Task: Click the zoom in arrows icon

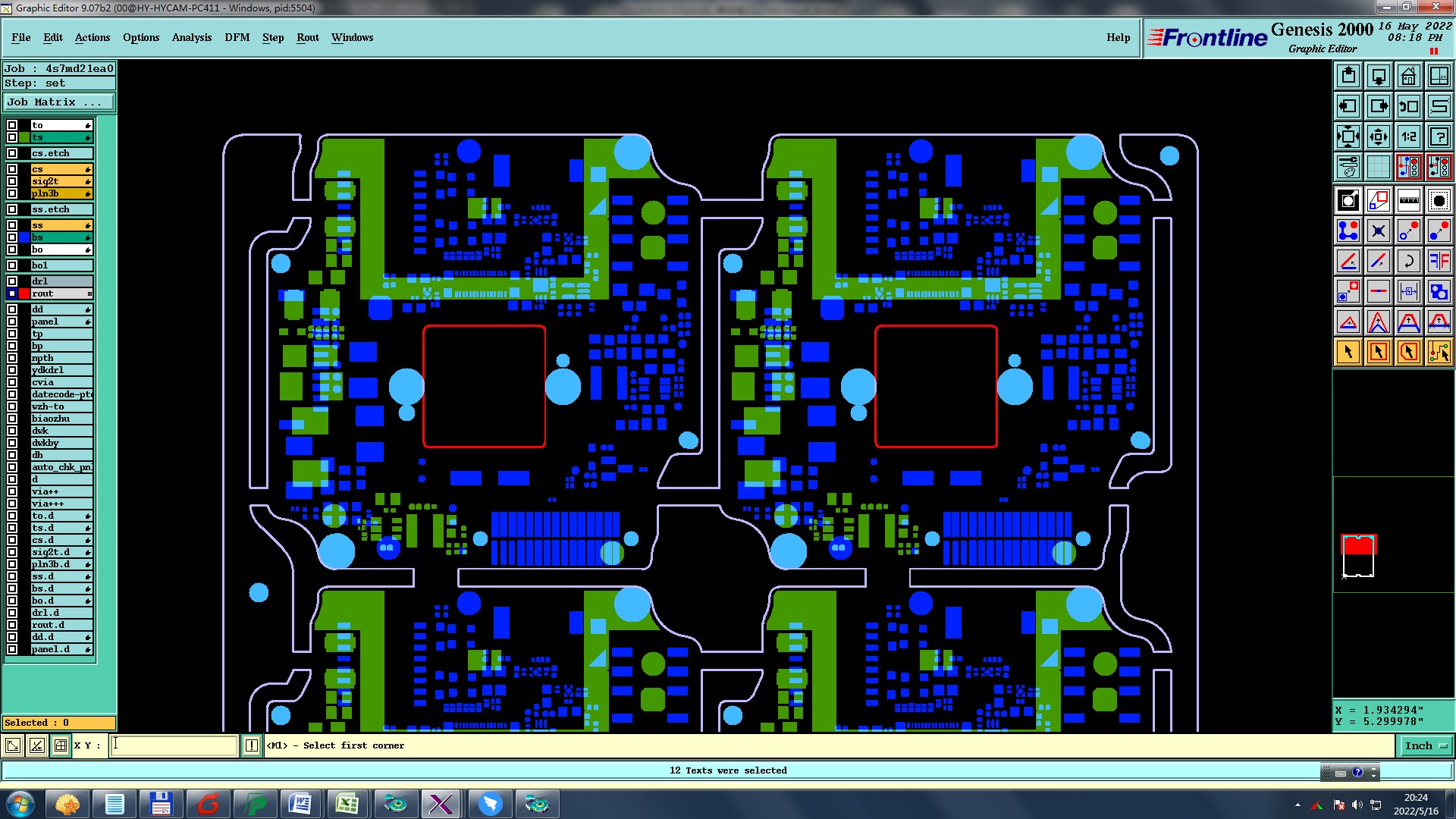Action: coord(1348,136)
